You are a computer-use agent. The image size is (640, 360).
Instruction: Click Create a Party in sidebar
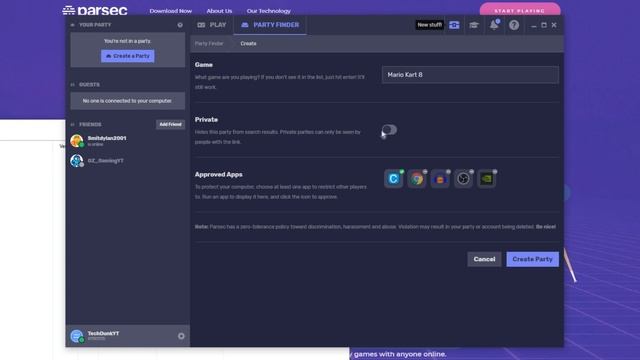coord(128,56)
